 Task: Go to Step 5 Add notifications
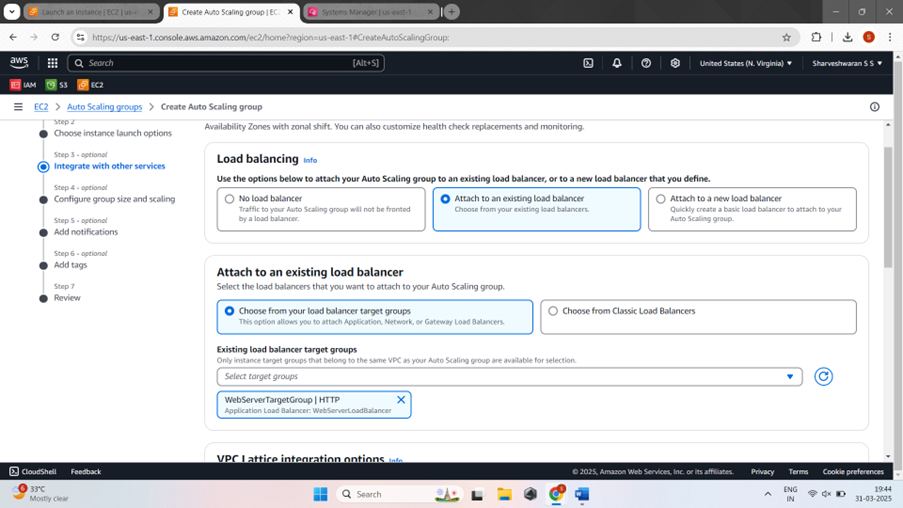pos(86,232)
